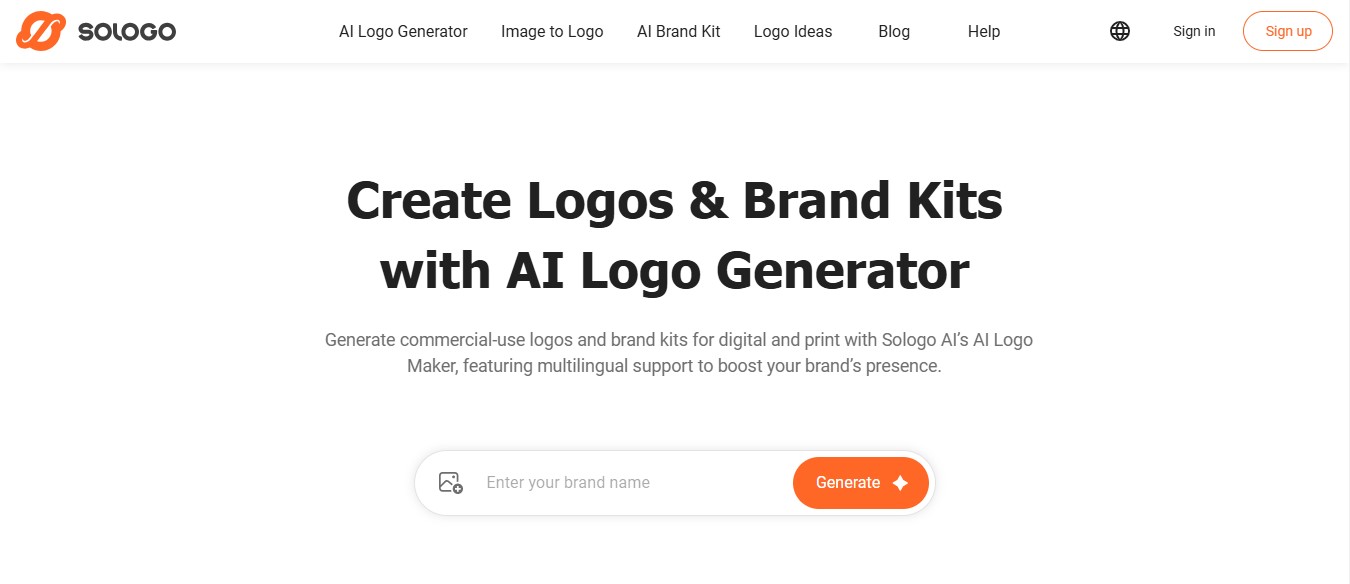The image size is (1350, 584).
Task: Click the sparkle icon on Generate button
Action: [900, 483]
